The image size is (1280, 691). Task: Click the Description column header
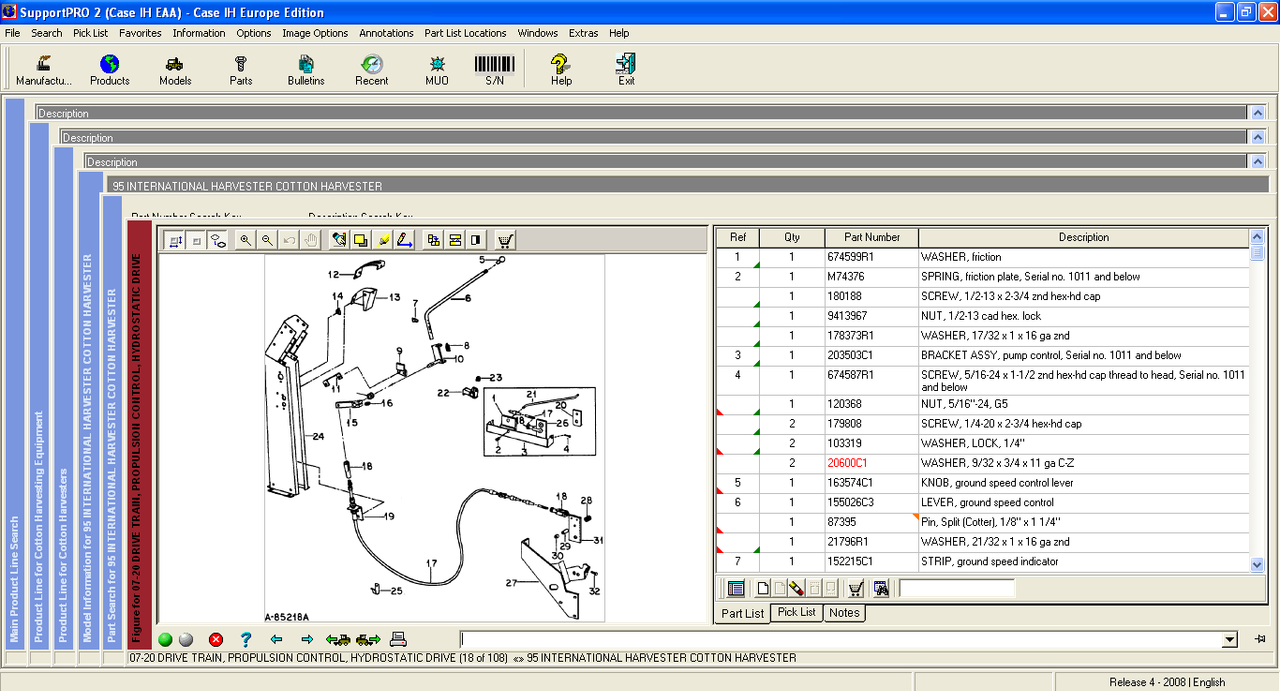click(1084, 237)
